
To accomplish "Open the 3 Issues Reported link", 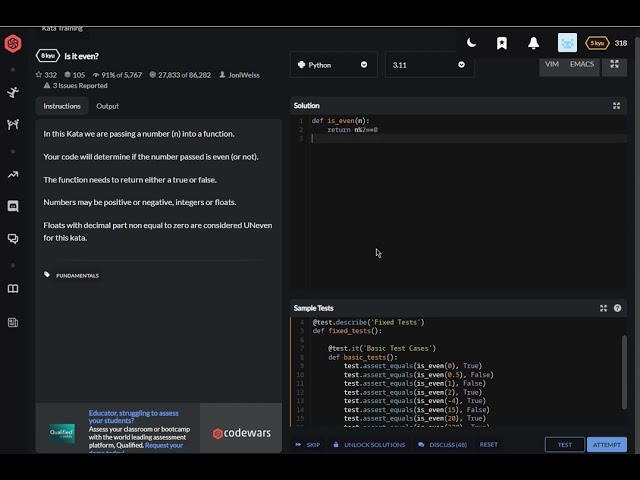I will tap(76, 86).
